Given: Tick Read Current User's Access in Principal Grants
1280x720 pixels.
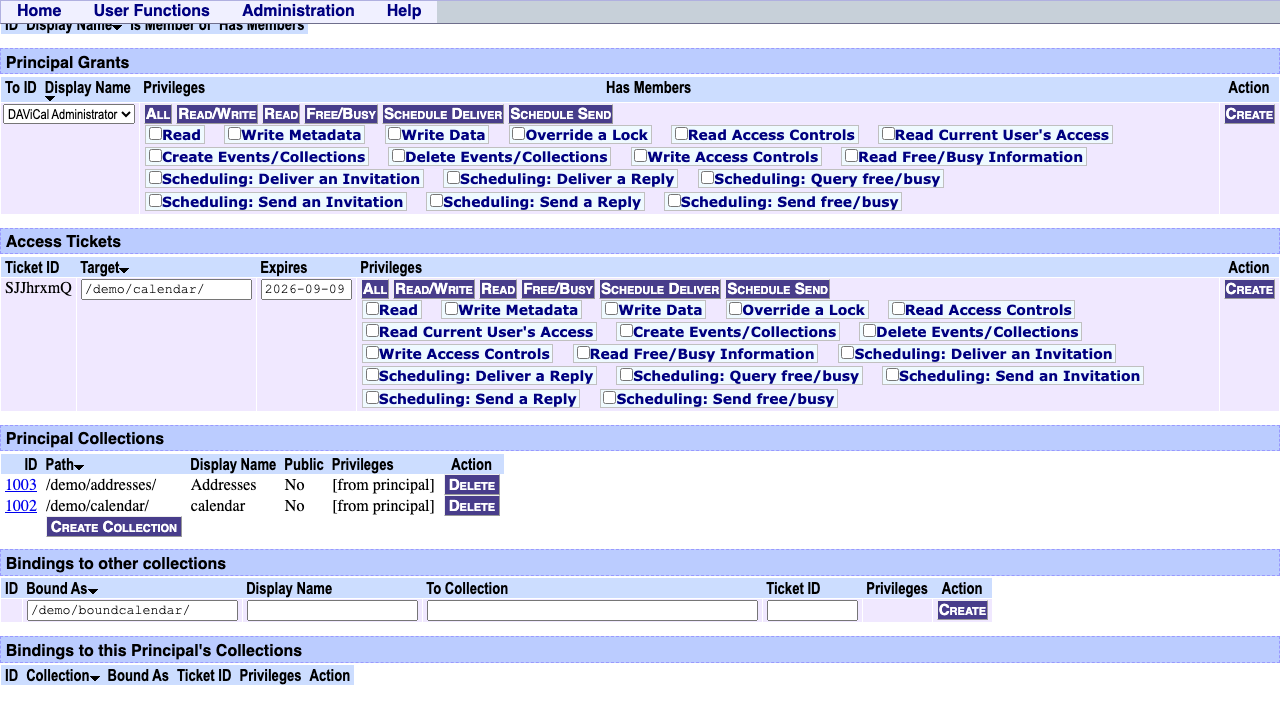Looking at the screenshot, I should (888, 133).
